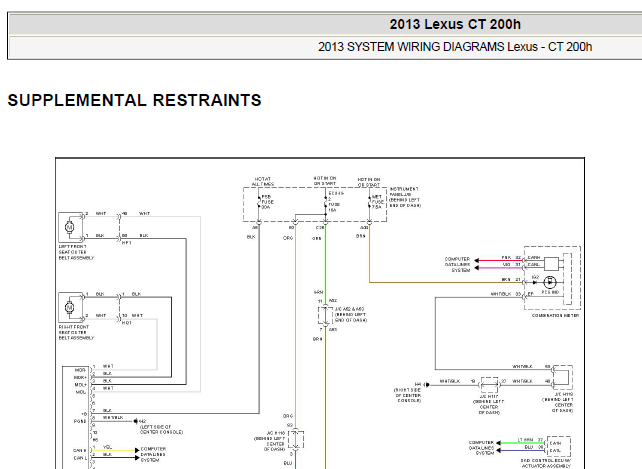Click 'RIGHT FRONT SEAT OUTER BELT ASSEMBLY' label

[77, 333]
